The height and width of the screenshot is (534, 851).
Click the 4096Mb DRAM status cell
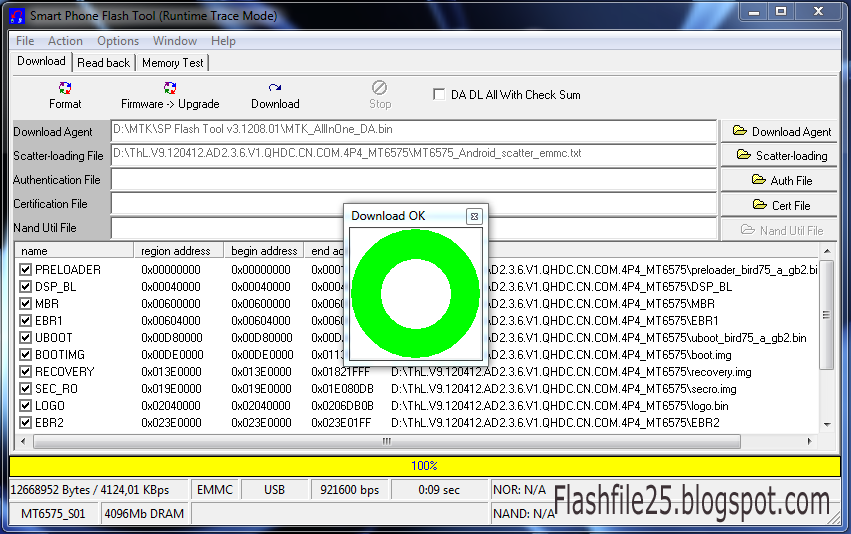click(144, 513)
